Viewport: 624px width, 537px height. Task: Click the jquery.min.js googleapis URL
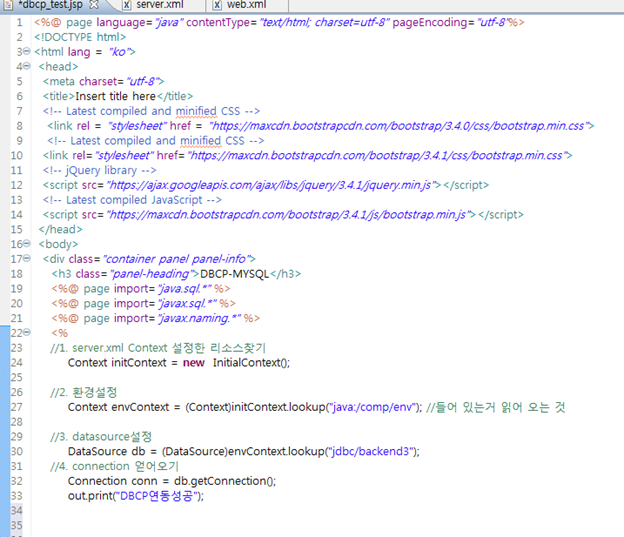click(270, 185)
